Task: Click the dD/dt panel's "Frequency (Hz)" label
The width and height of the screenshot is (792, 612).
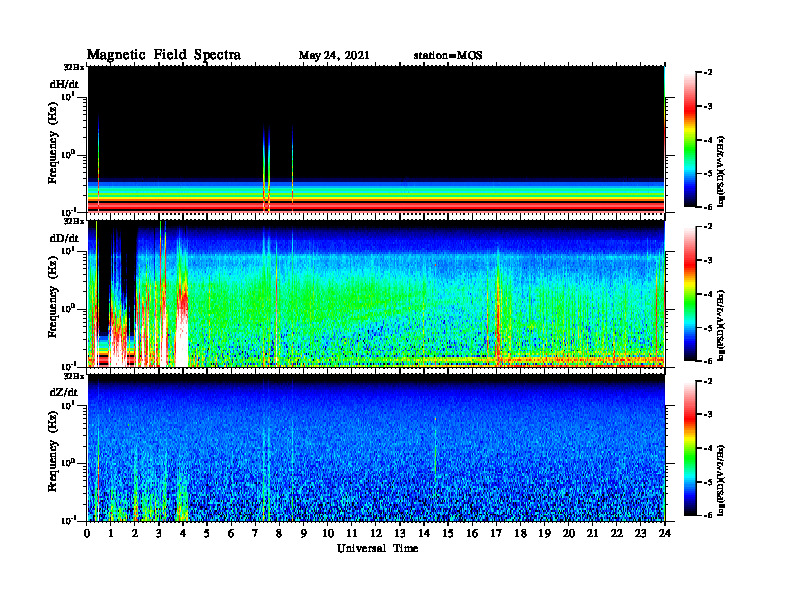Action: tap(53, 297)
